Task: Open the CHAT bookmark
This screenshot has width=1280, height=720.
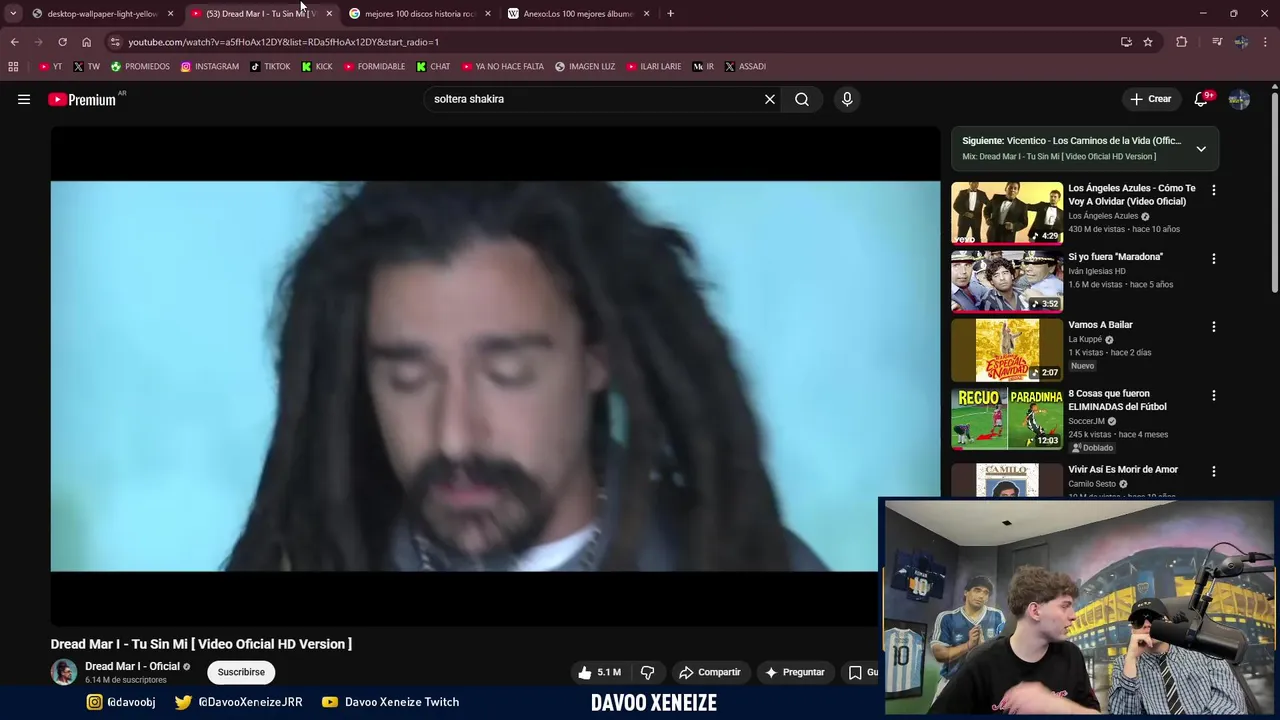Action: [433, 67]
